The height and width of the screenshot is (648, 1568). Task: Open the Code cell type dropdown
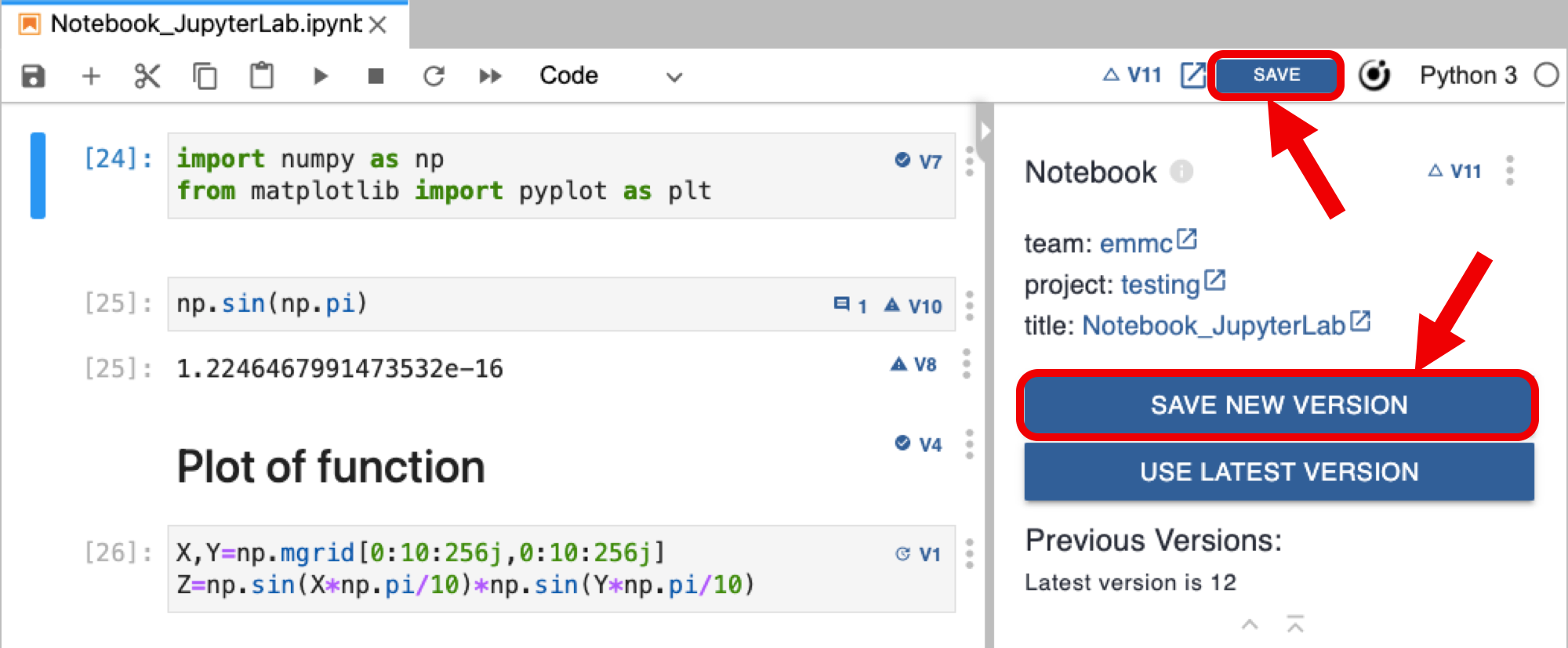tap(611, 76)
